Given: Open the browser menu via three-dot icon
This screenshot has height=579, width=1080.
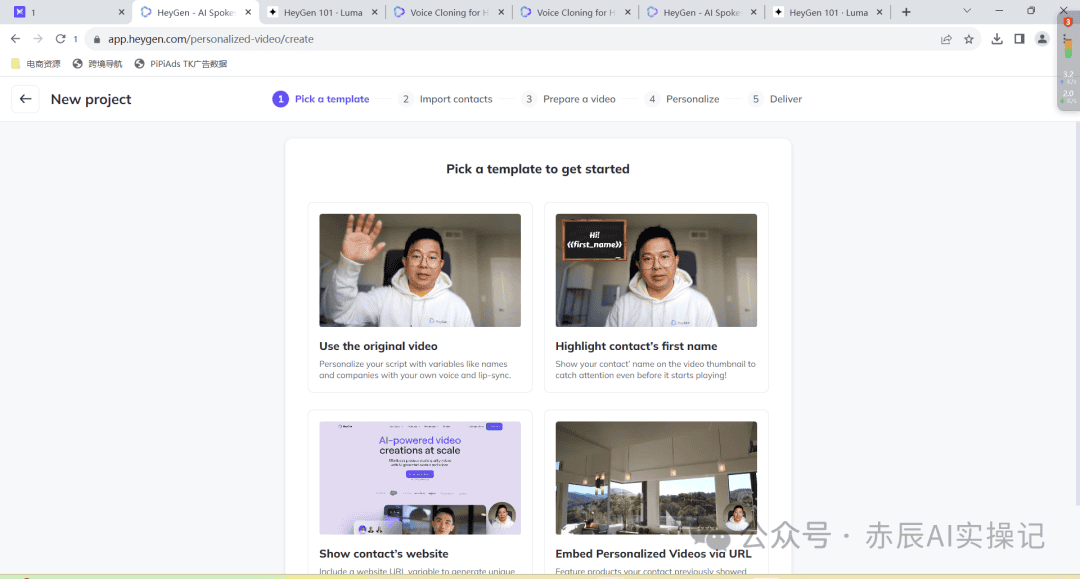Looking at the screenshot, I should coord(1063,38).
